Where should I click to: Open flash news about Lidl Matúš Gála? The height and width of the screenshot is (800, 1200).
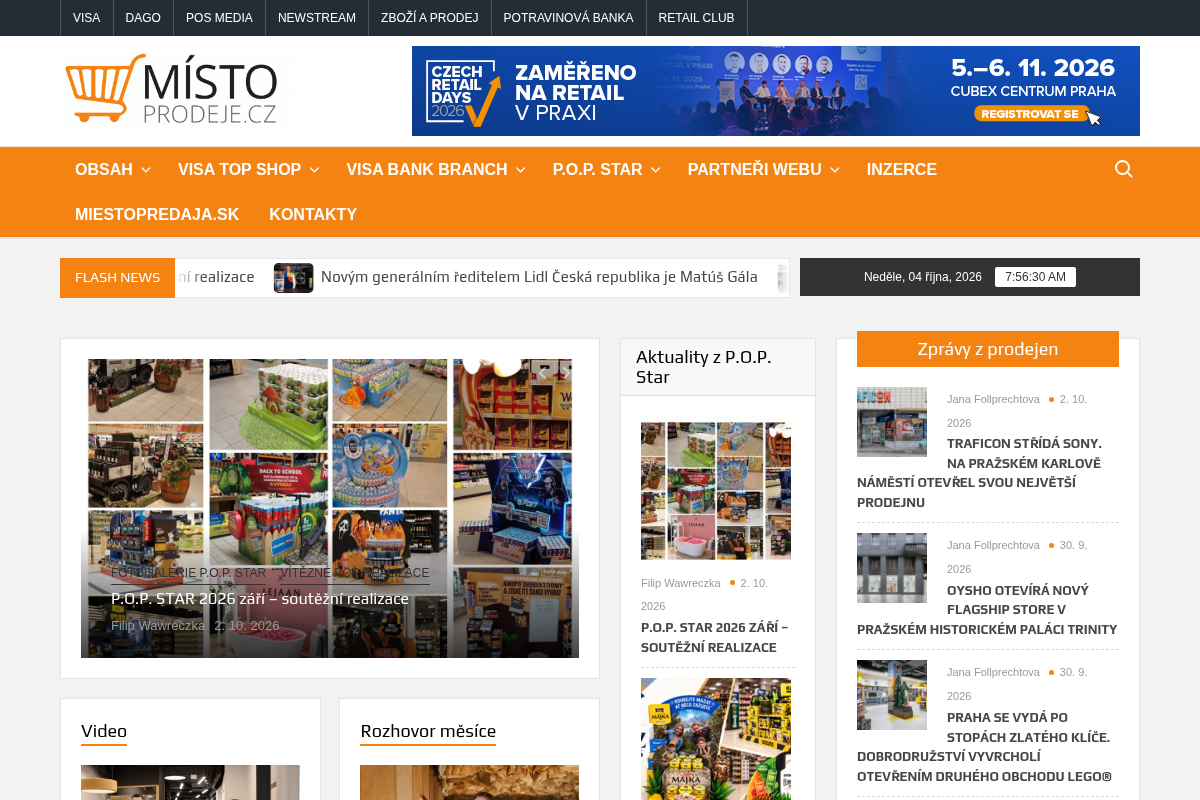pyautogui.click(x=539, y=277)
